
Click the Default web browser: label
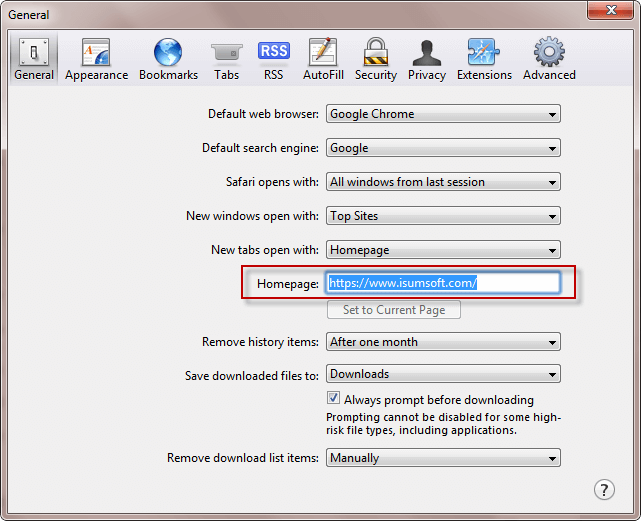tap(263, 114)
